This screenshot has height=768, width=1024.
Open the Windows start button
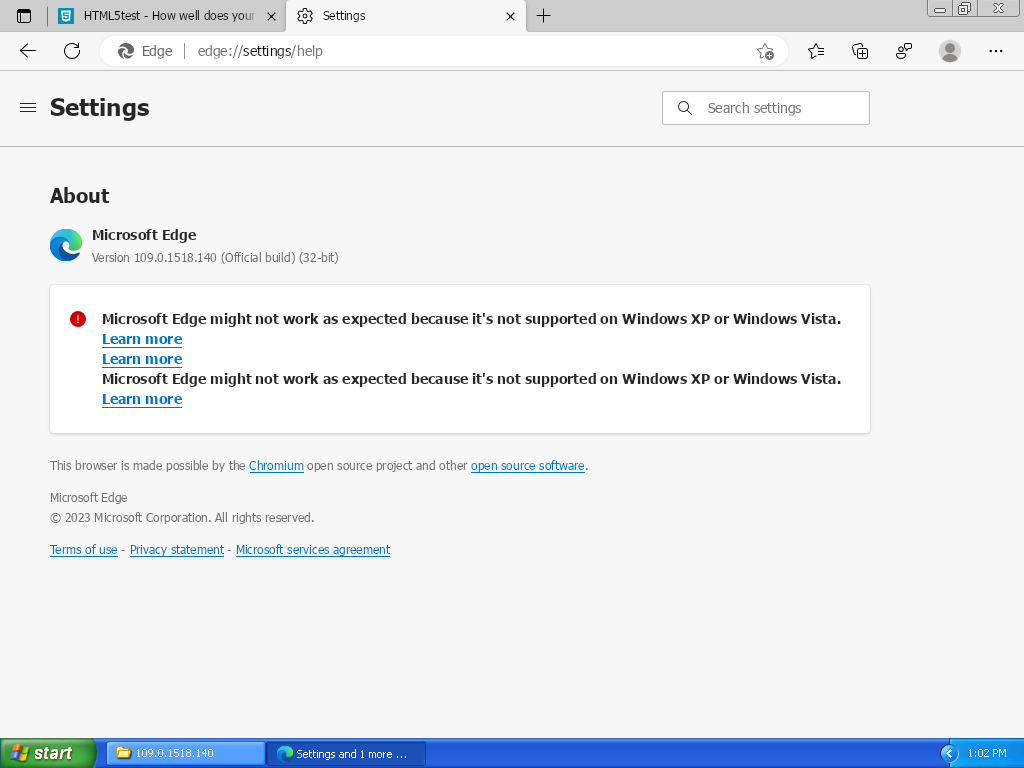click(47, 753)
